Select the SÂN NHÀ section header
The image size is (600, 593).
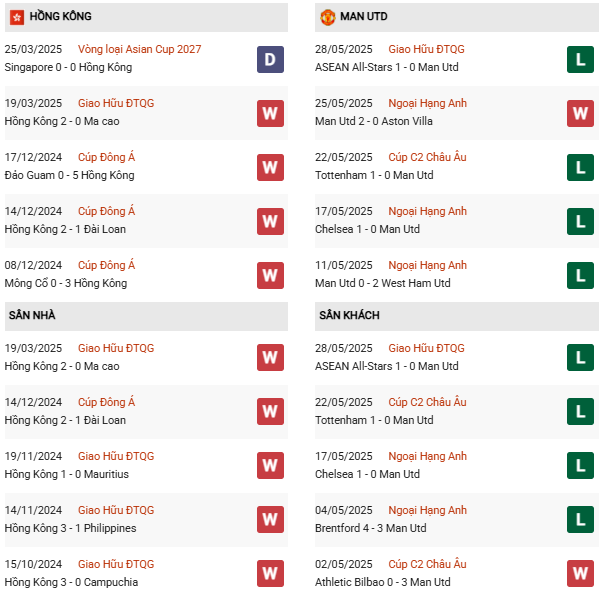[x=32, y=315]
